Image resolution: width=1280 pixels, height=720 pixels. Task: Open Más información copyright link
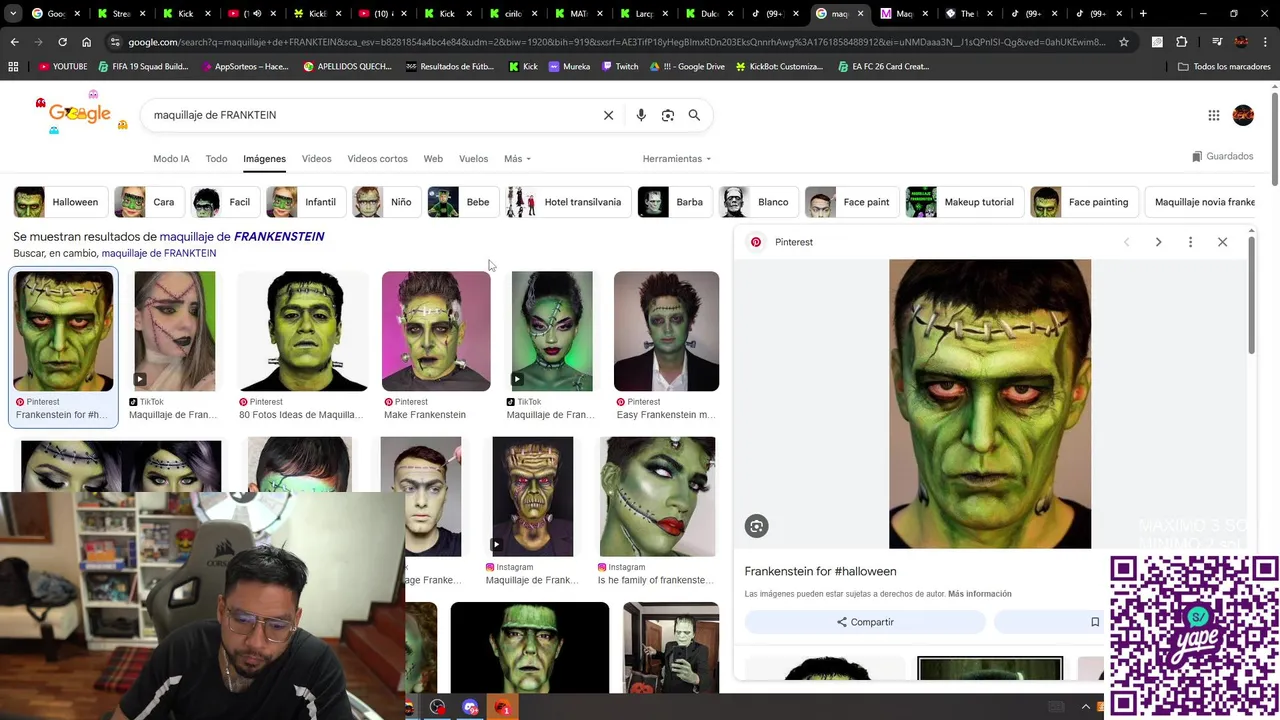coord(980,594)
